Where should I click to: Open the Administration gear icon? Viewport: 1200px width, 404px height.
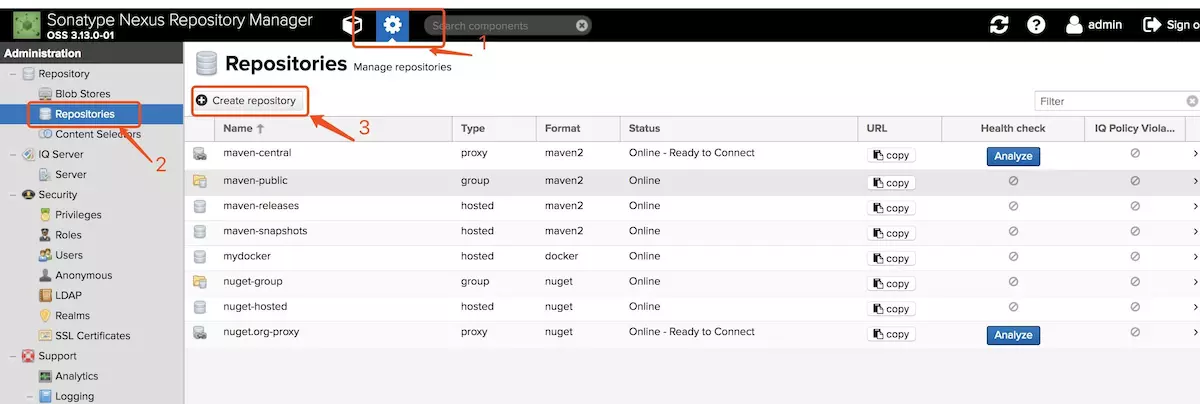392,25
